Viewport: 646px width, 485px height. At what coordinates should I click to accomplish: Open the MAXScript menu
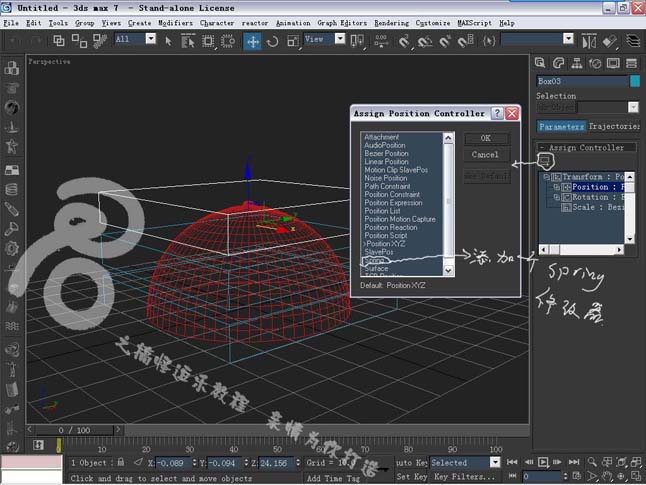point(474,23)
